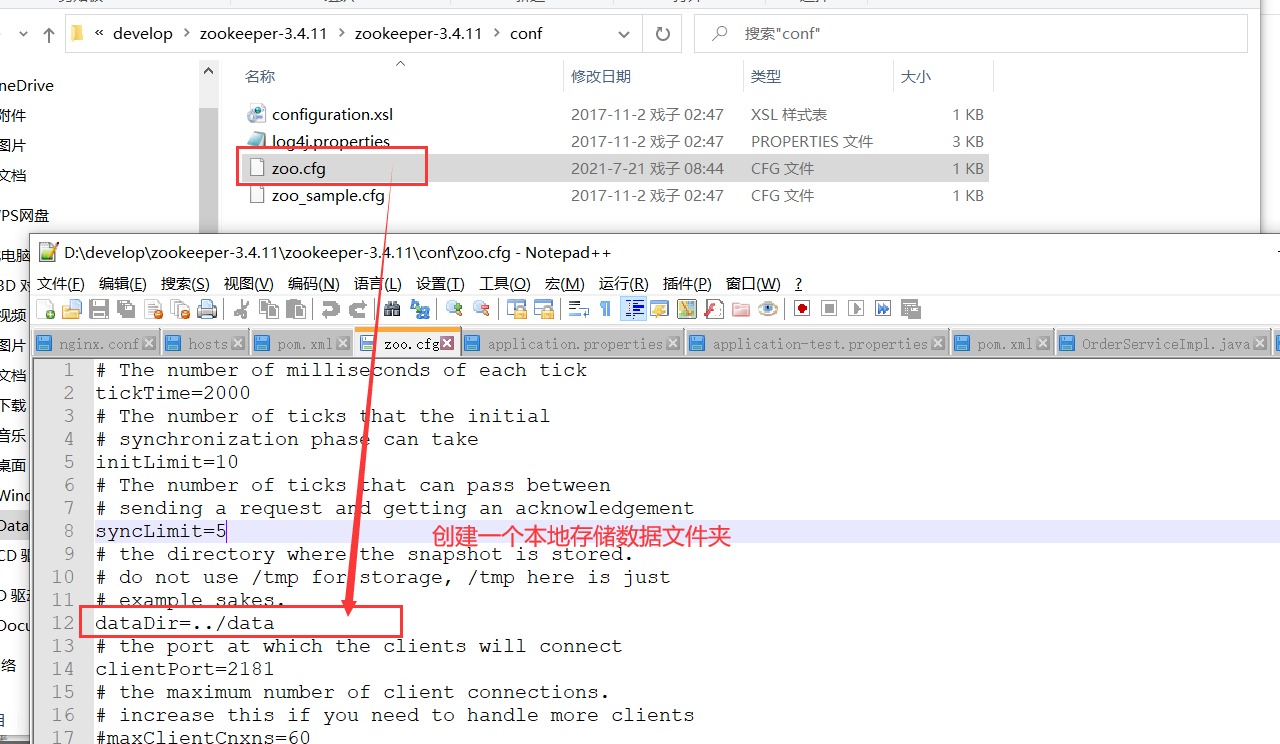The height and width of the screenshot is (744, 1280).
Task: Click the Paste toolbar icon
Action: [x=295, y=309]
